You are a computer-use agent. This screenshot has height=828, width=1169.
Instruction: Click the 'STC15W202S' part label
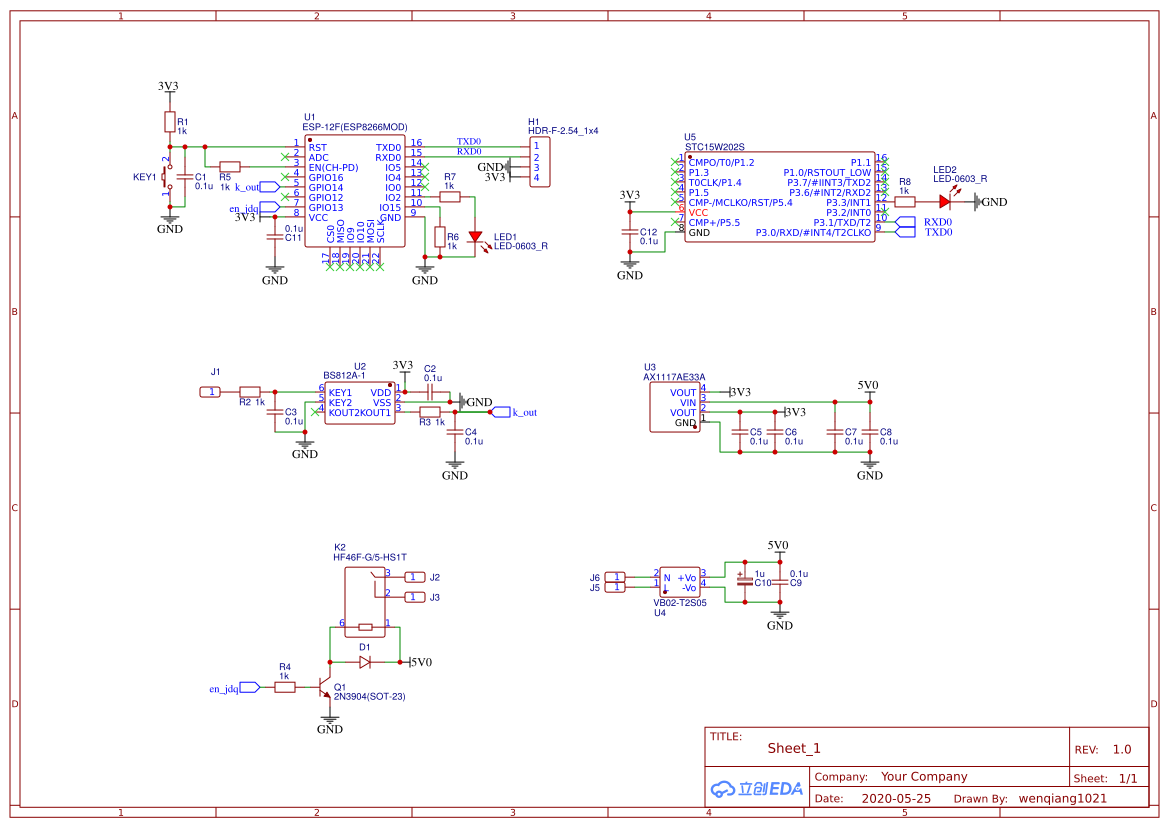point(715,147)
